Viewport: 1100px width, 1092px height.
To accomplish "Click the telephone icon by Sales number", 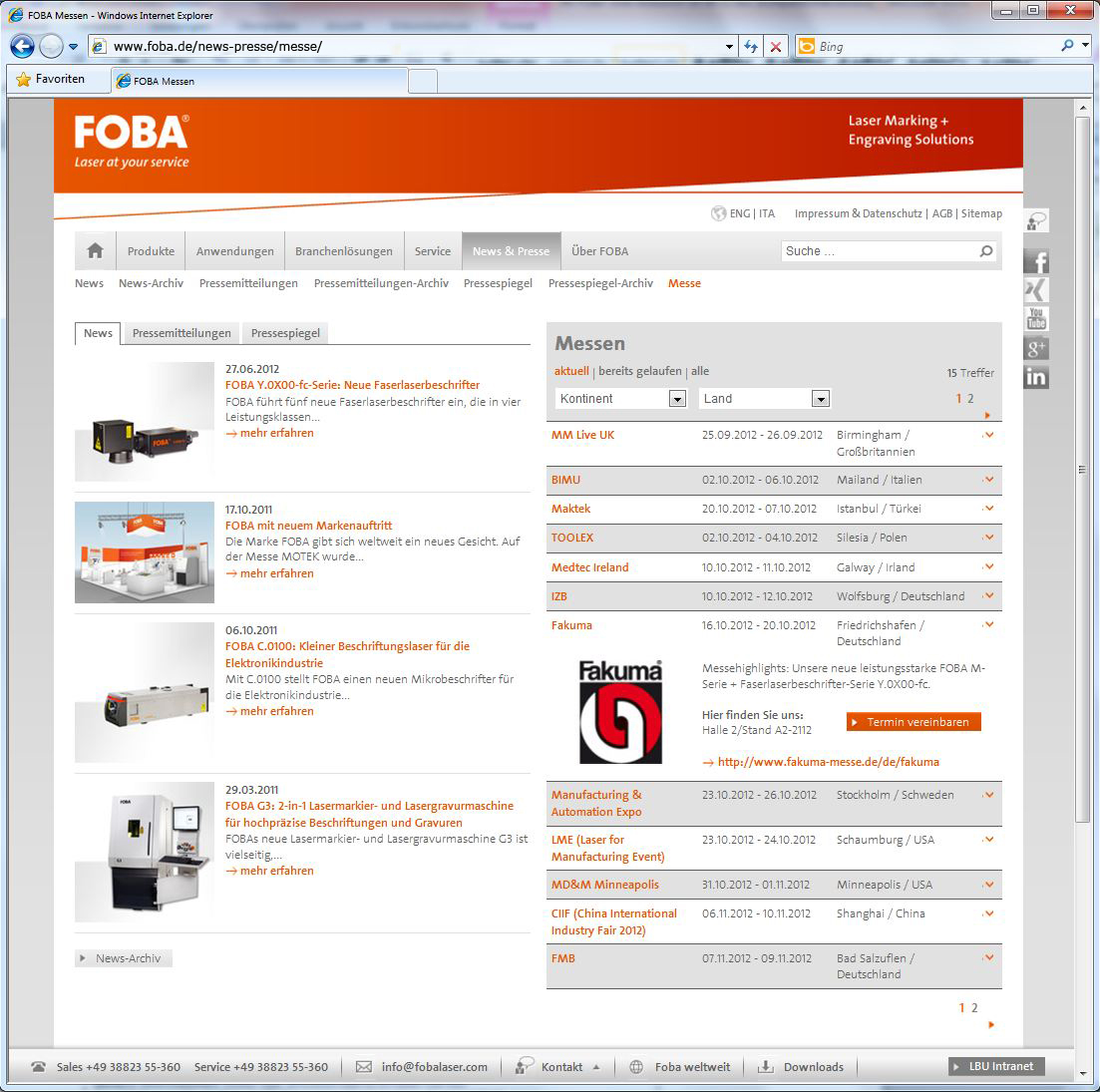I will pyautogui.click(x=39, y=1067).
